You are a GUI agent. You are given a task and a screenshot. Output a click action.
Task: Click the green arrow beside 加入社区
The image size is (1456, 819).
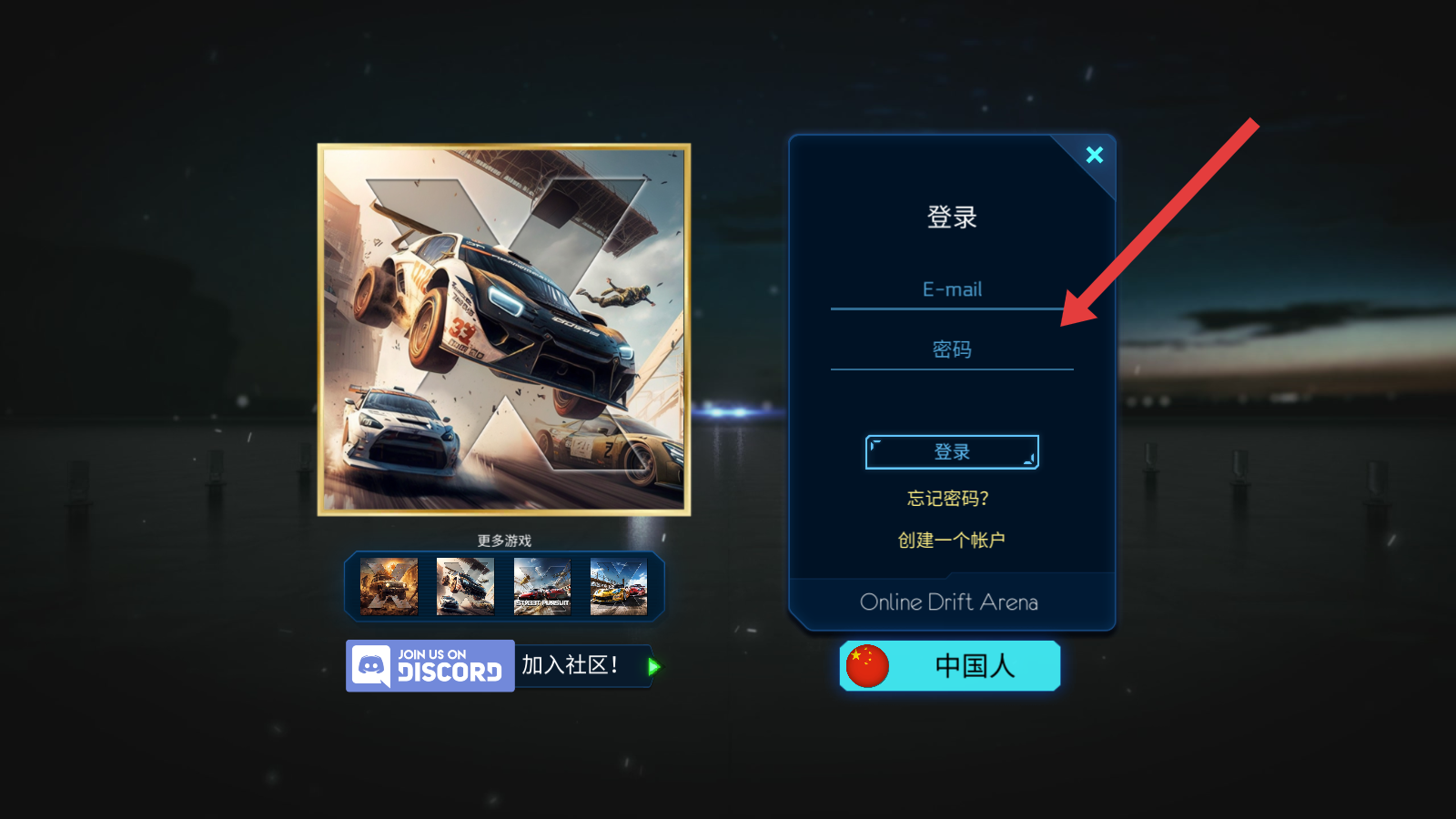[x=653, y=667]
